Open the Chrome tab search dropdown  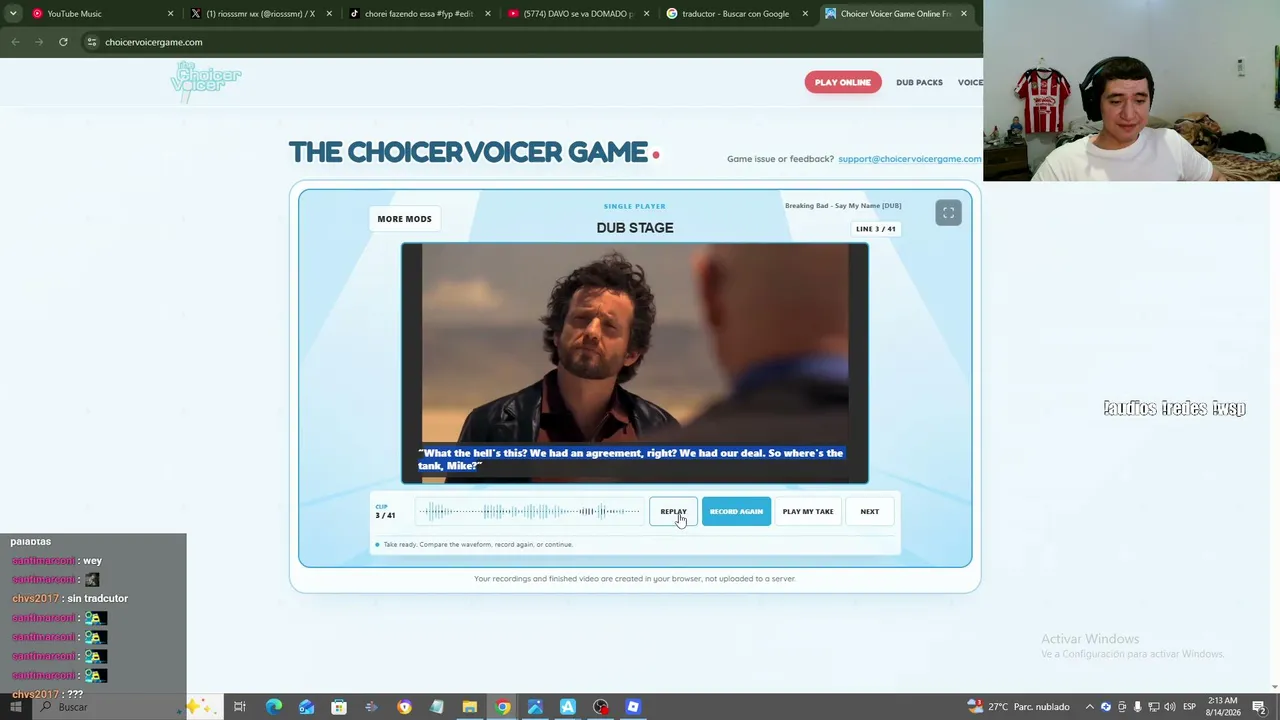coord(13,14)
